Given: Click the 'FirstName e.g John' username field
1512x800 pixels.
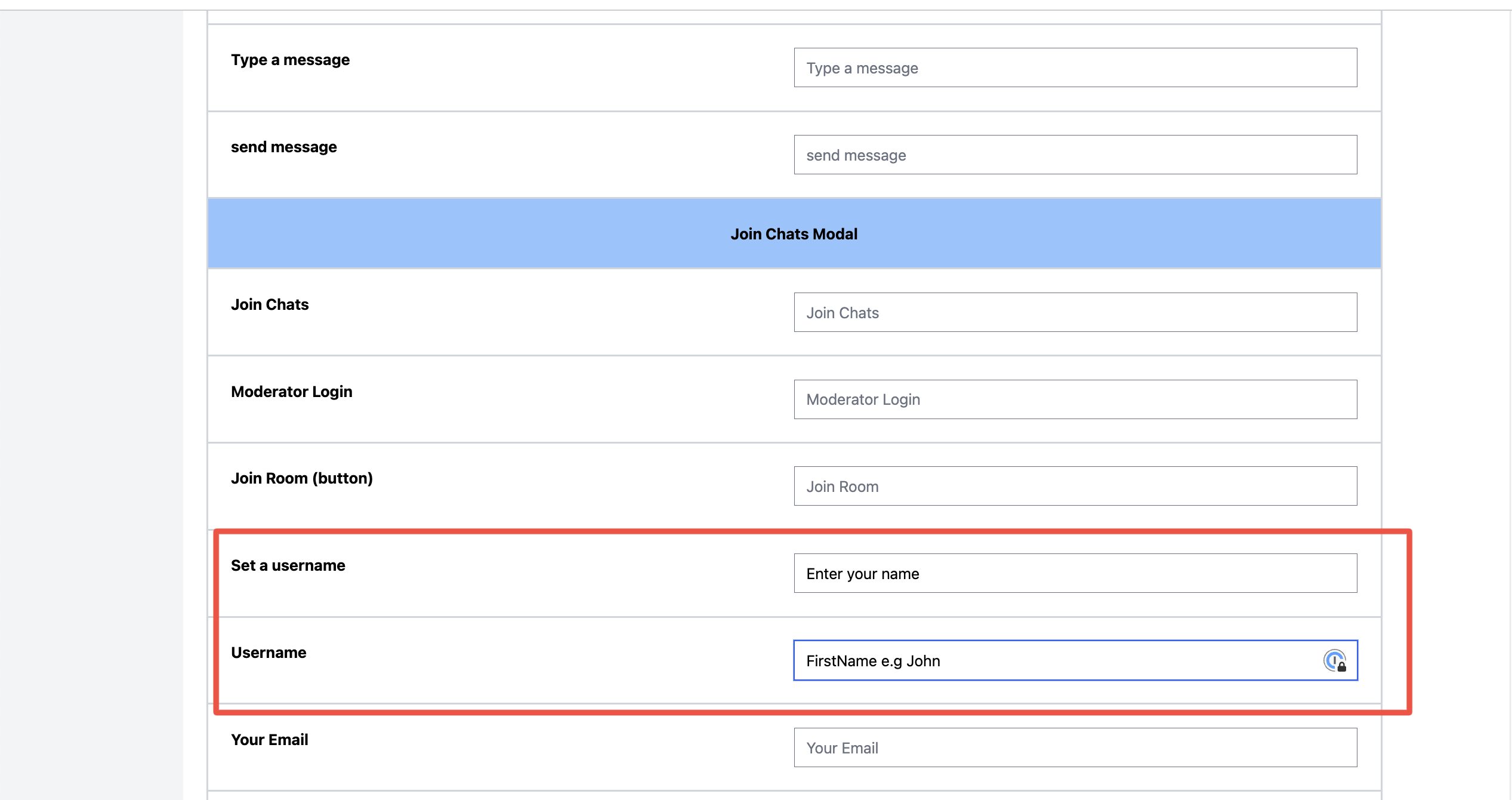Looking at the screenshot, I should point(1075,660).
